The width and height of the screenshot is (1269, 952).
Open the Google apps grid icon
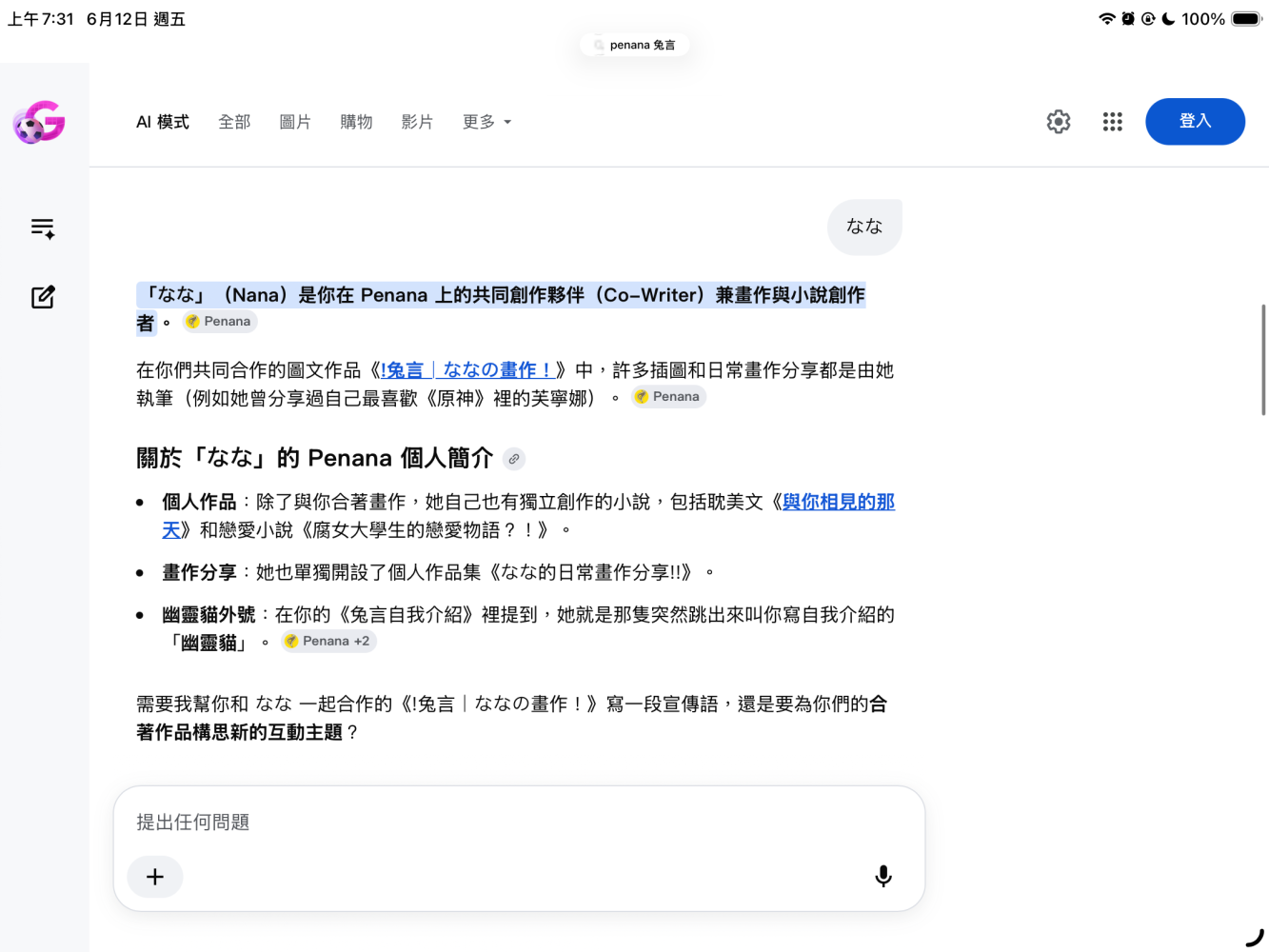tap(1113, 122)
